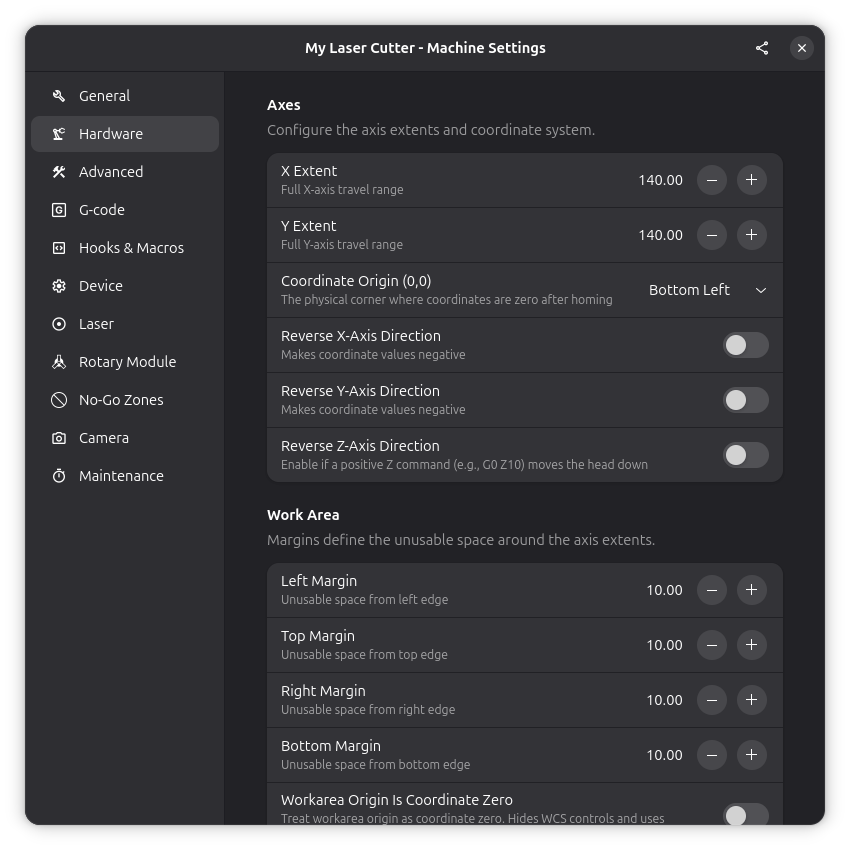This screenshot has height=850, width=850.
Task: Click the Laser sidebar icon
Action: (59, 324)
